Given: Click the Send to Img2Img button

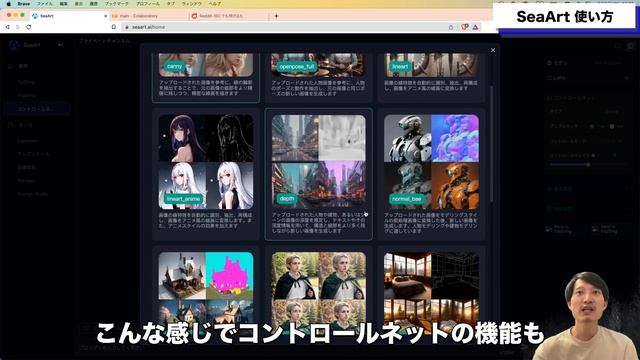Looking at the screenshot, I should (608, 229).
